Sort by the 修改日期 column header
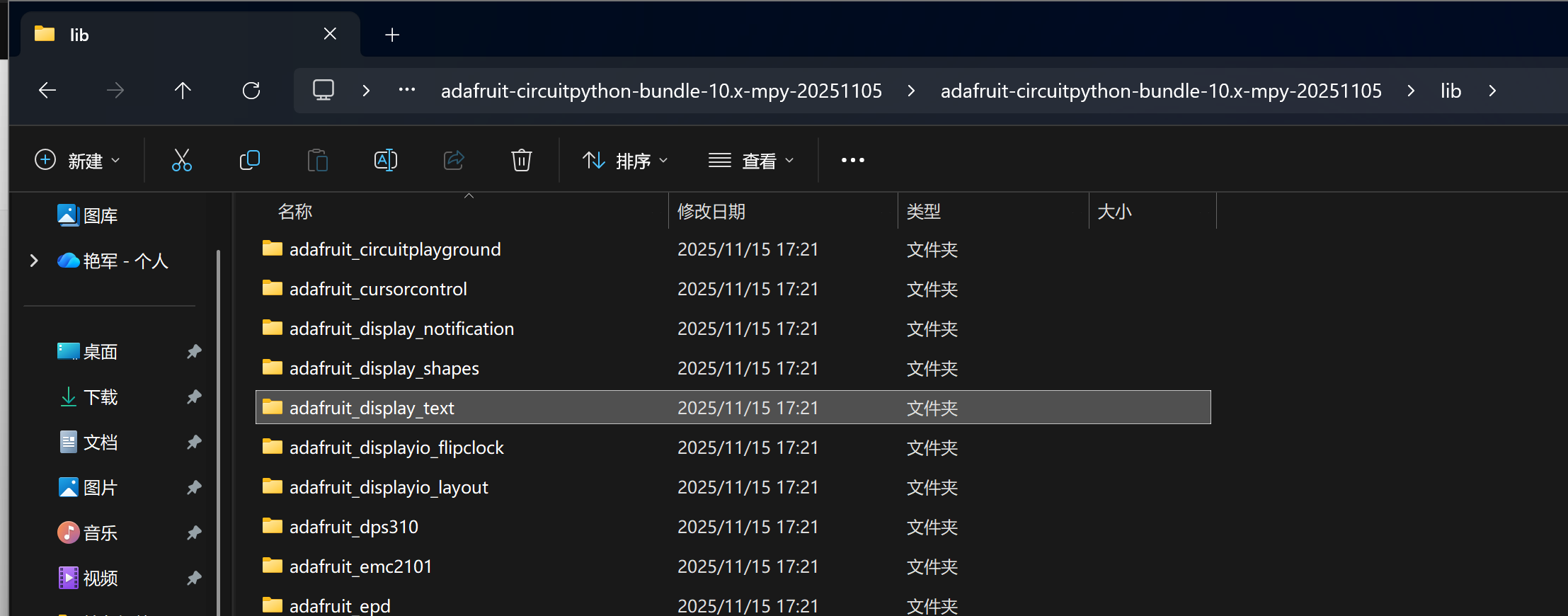Viewport: 1568px width, 616px height. 711,212
